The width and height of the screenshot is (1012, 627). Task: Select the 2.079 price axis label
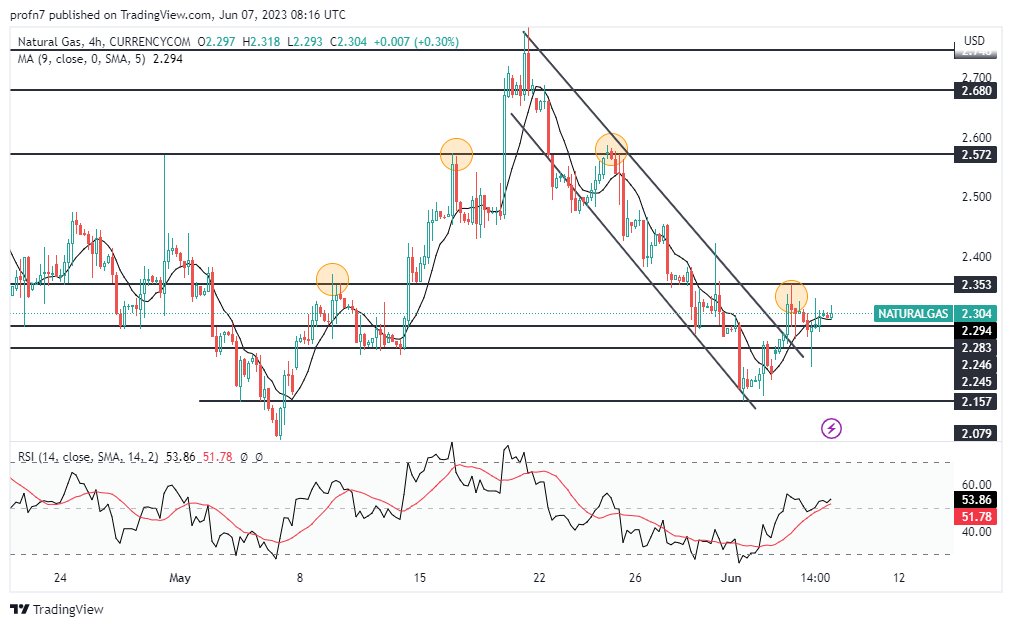click(976, 433)
